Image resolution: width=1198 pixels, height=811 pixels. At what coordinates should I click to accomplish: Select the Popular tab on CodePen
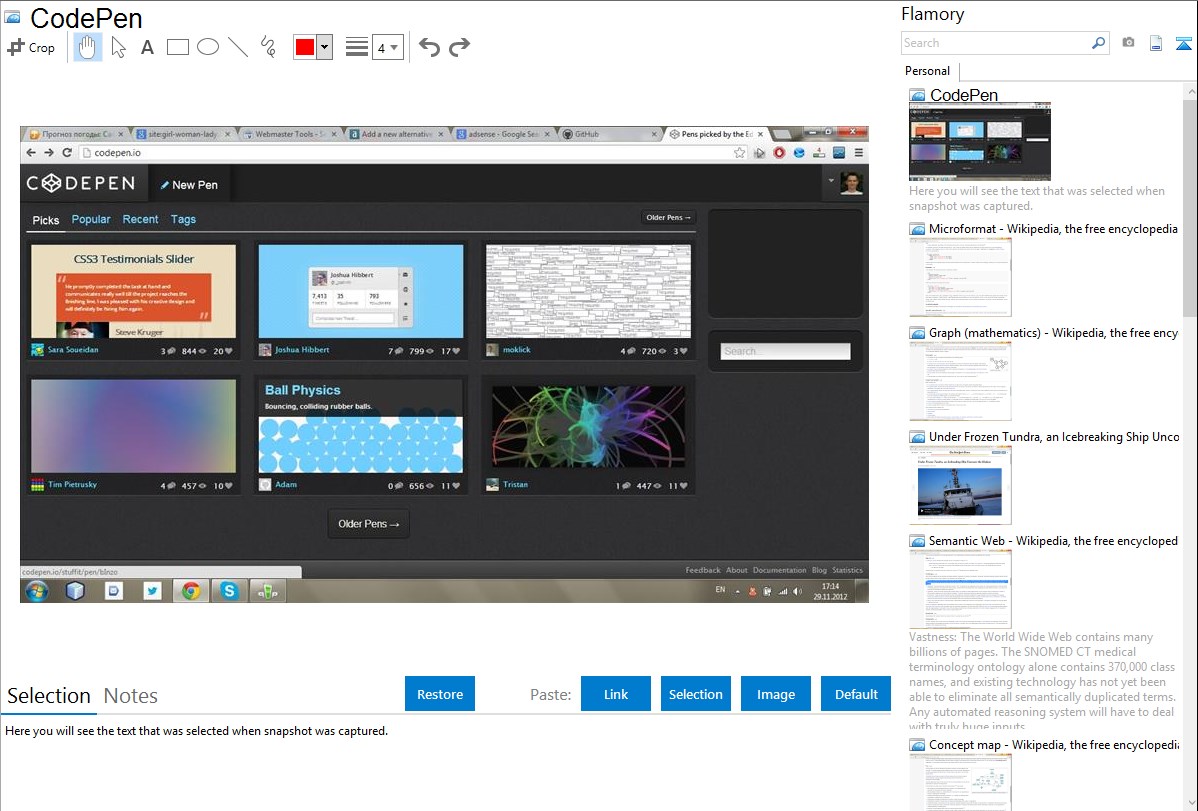pos(91,219)
